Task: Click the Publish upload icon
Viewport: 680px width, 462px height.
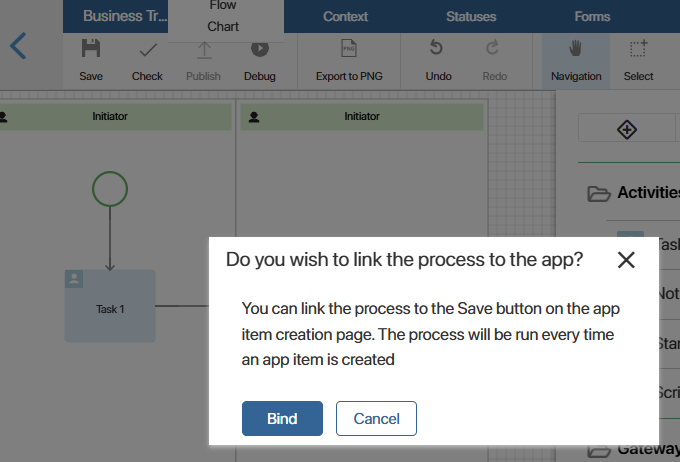Action: coord(203,49)
